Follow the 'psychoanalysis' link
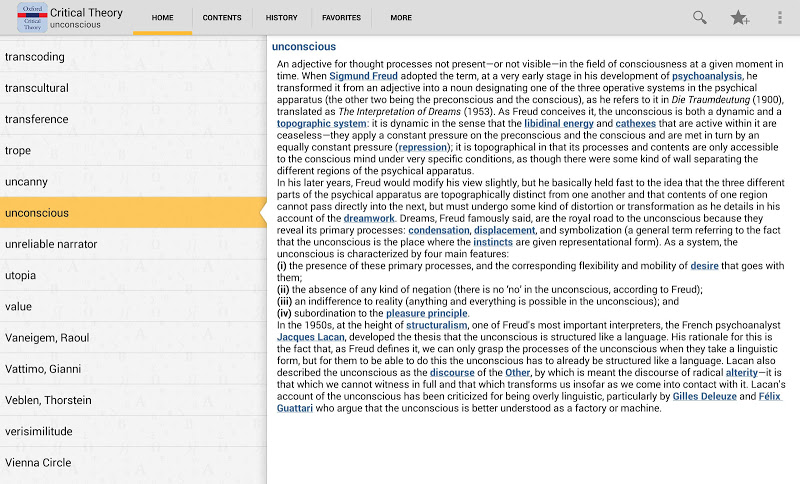 (x=707, y=76)
